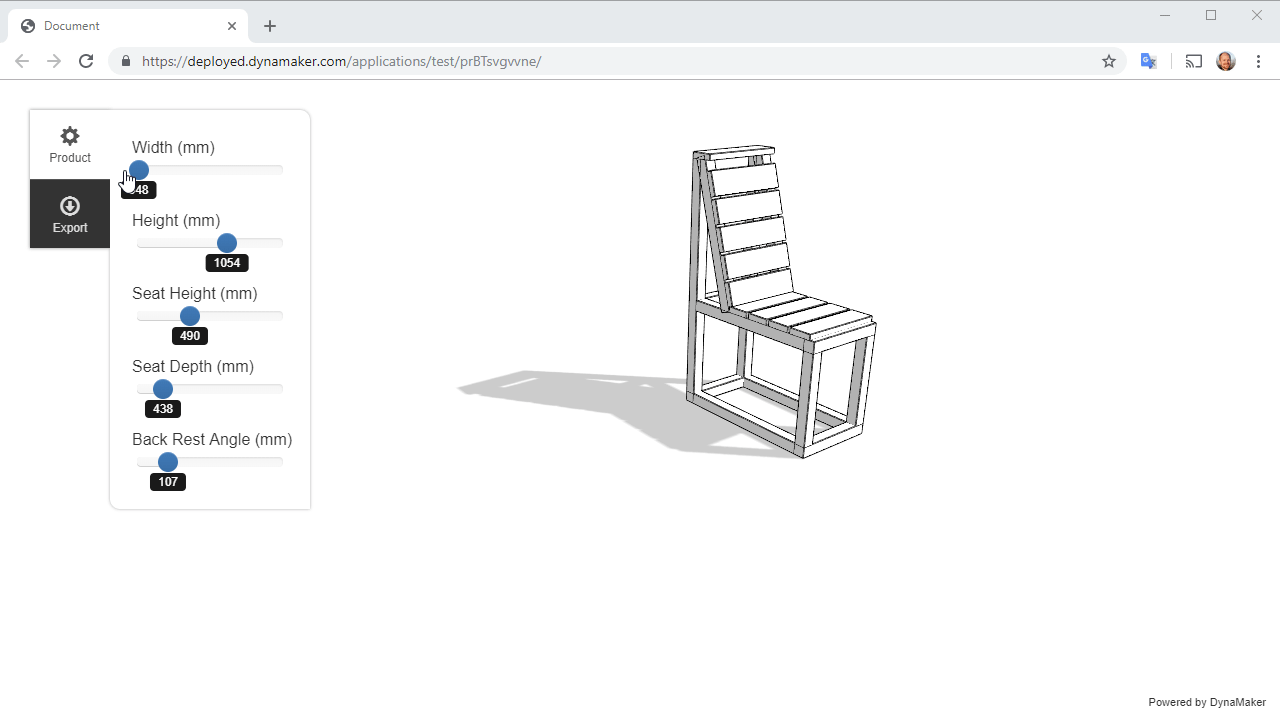Maximize the Chrome window

1211,15
